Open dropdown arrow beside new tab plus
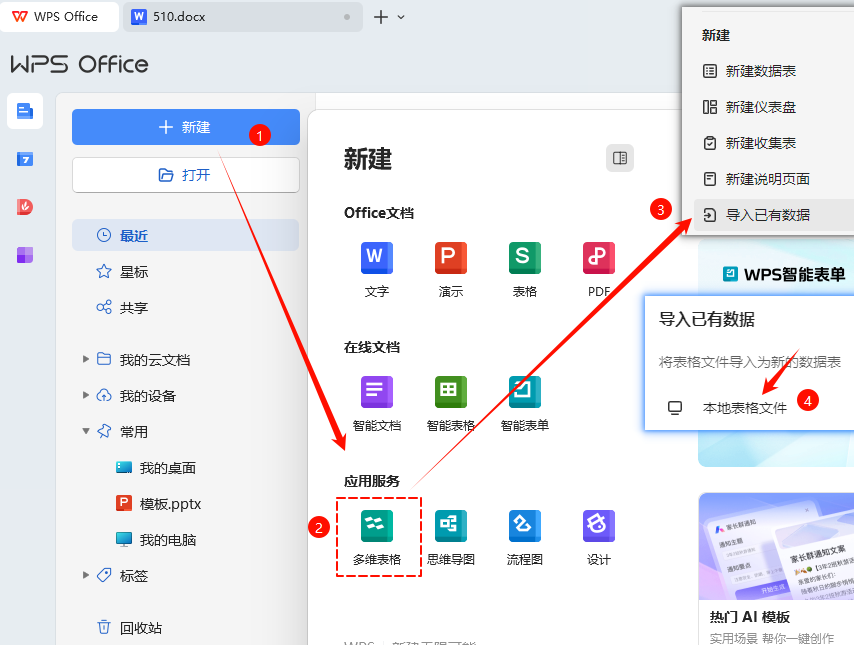This screenshot has width=854, height=645. coord(401,17)
